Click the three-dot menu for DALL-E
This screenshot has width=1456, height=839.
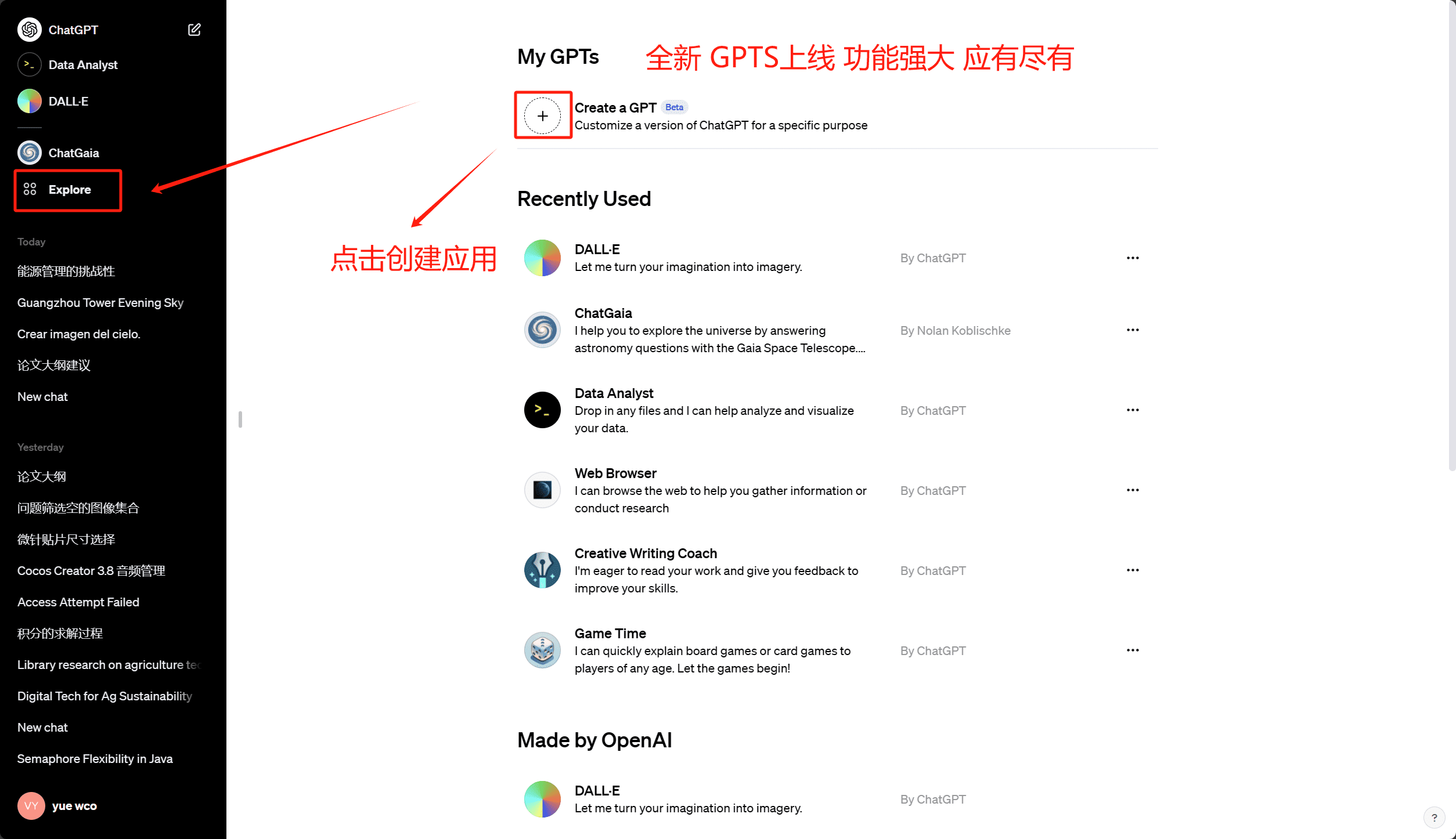tap(1132, 258)
